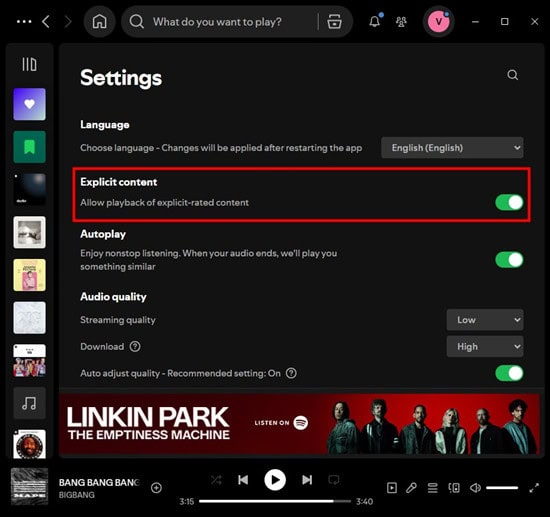Open Now Playing view
Screen dimensions: 550x517
click(x=392, y=488)
